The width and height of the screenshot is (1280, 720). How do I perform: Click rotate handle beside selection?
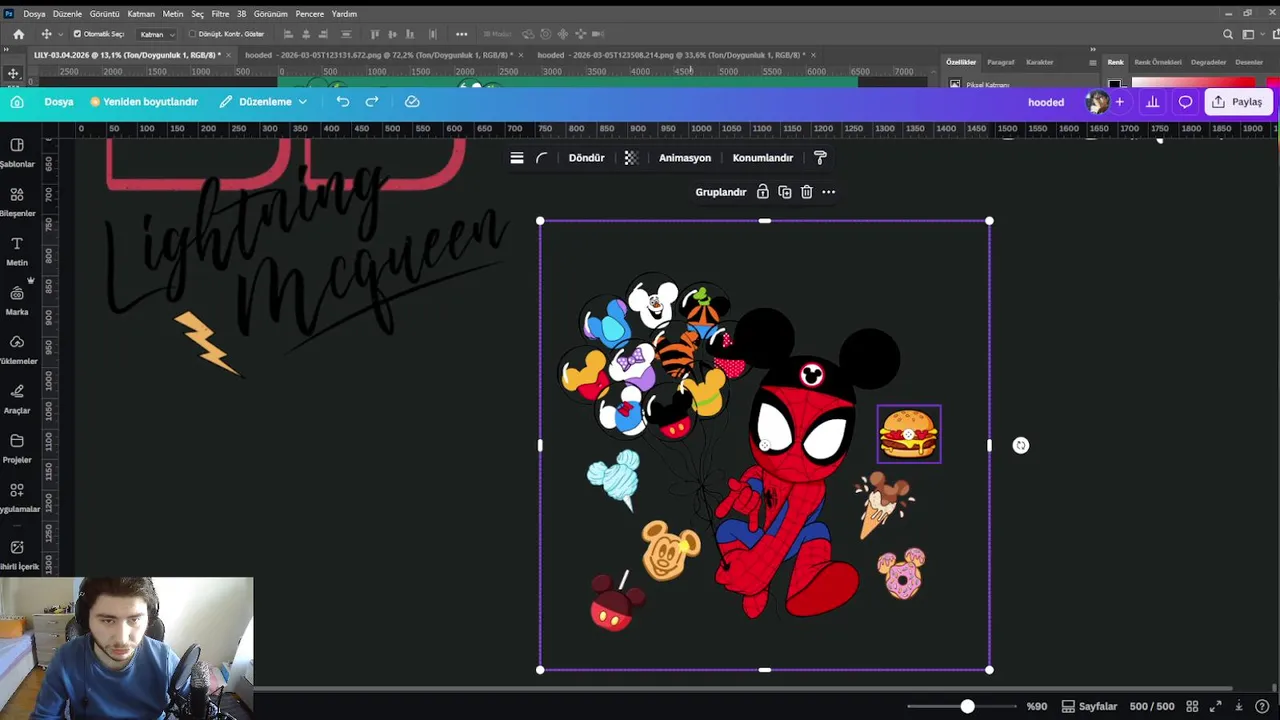point(1020,446)
